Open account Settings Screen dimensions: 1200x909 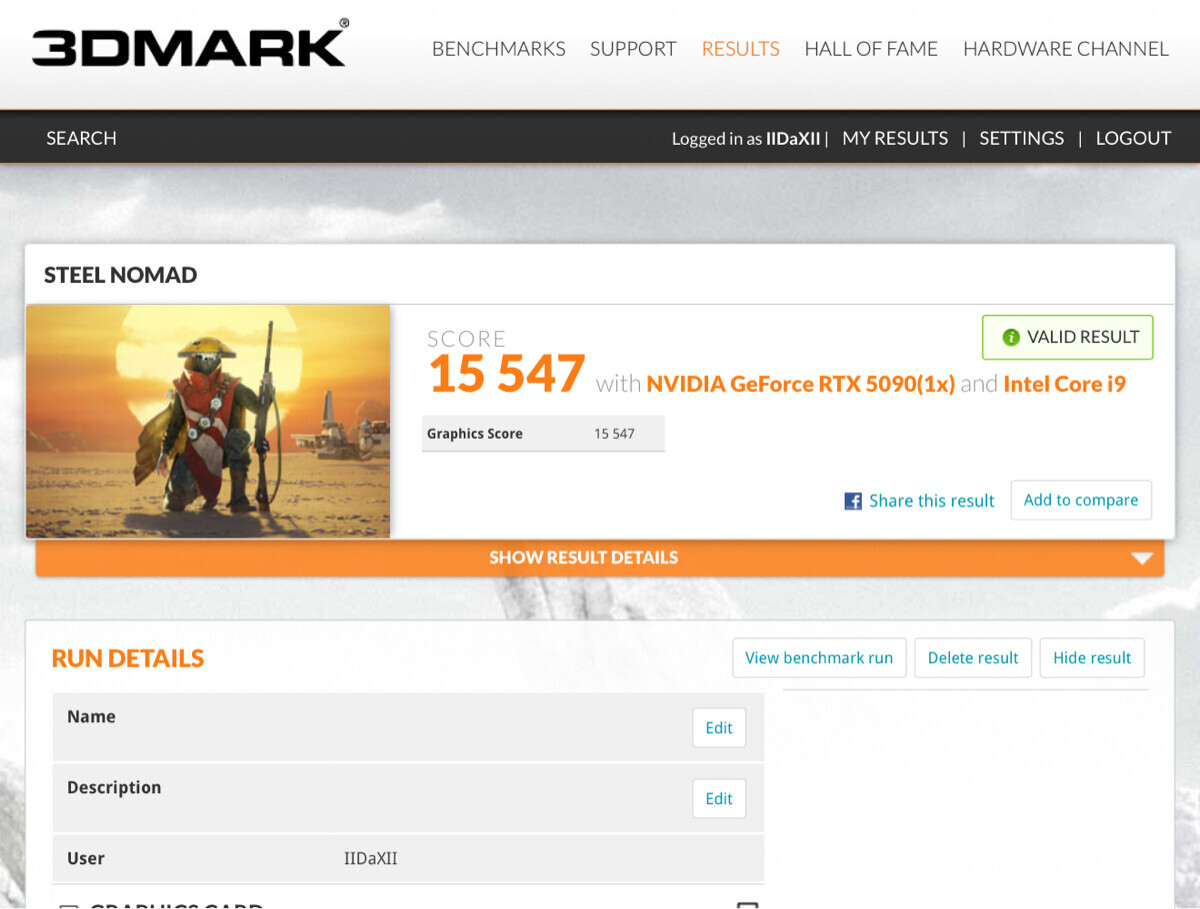click(x=1021, y=138)
